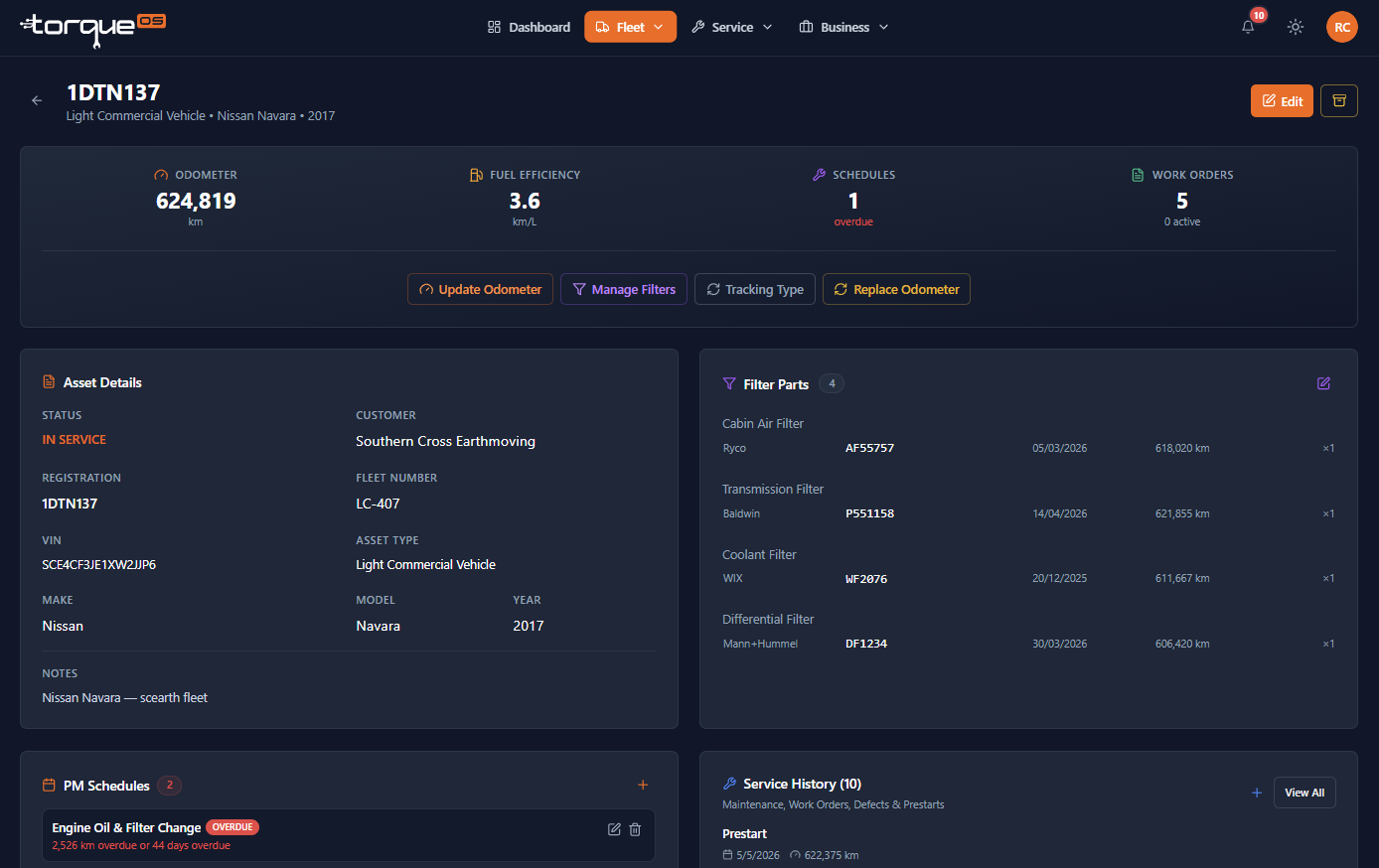Click Update Odometer

click(x=480, y=289)
